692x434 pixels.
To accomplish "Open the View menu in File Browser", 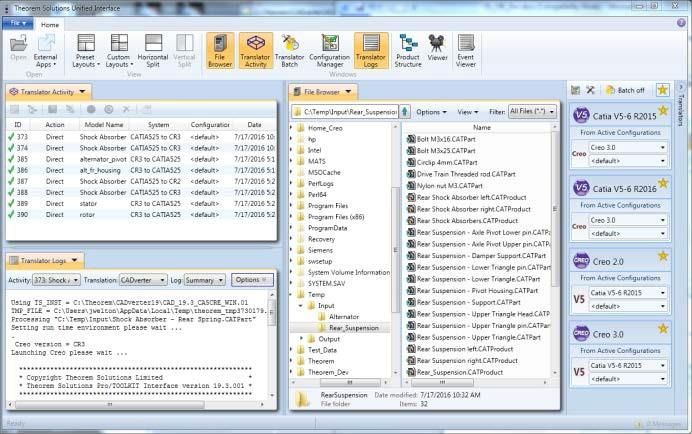I will pyautogui.click(x=468, y=112).
